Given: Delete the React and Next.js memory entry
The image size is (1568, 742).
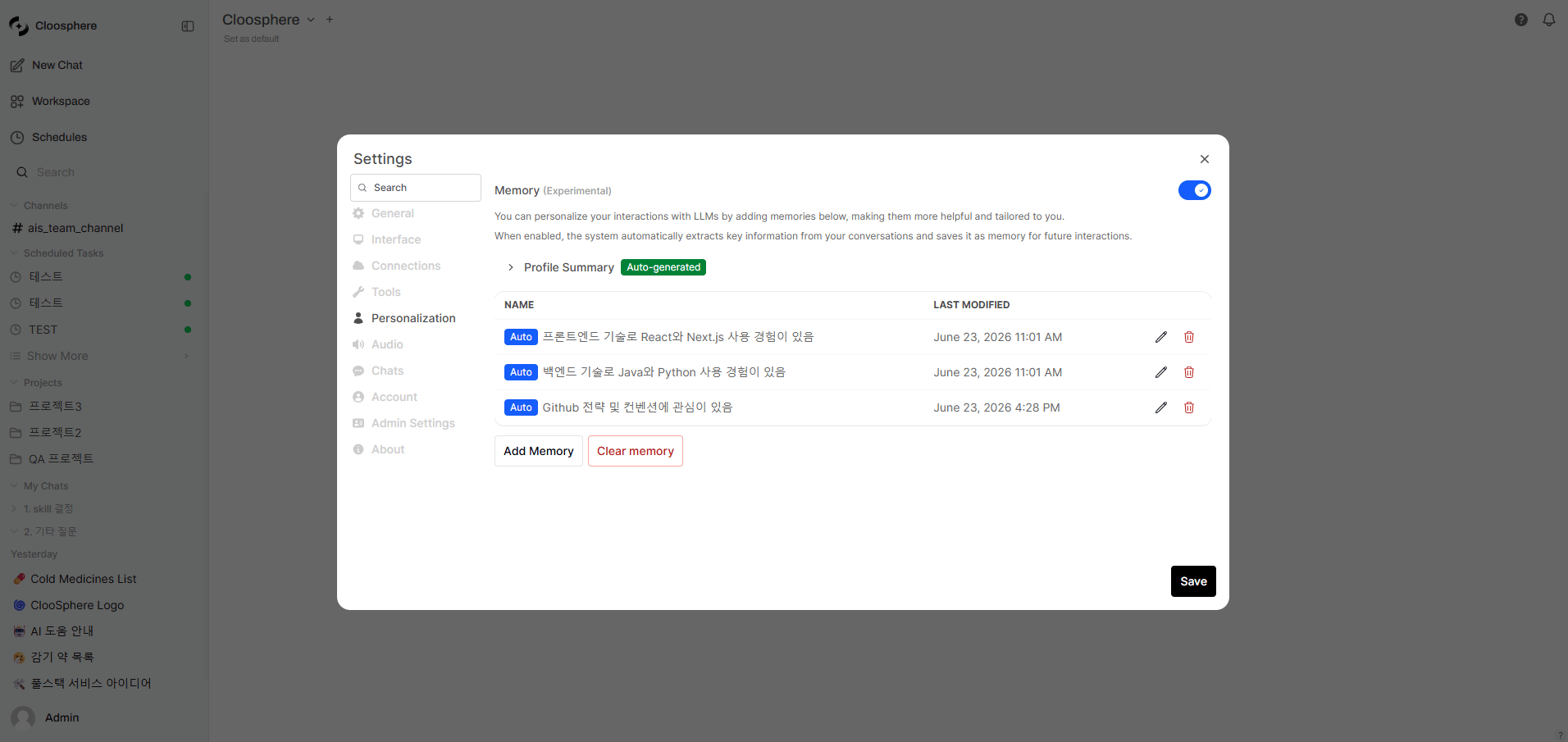Looking at the screenshot, I should [1189, 337].
